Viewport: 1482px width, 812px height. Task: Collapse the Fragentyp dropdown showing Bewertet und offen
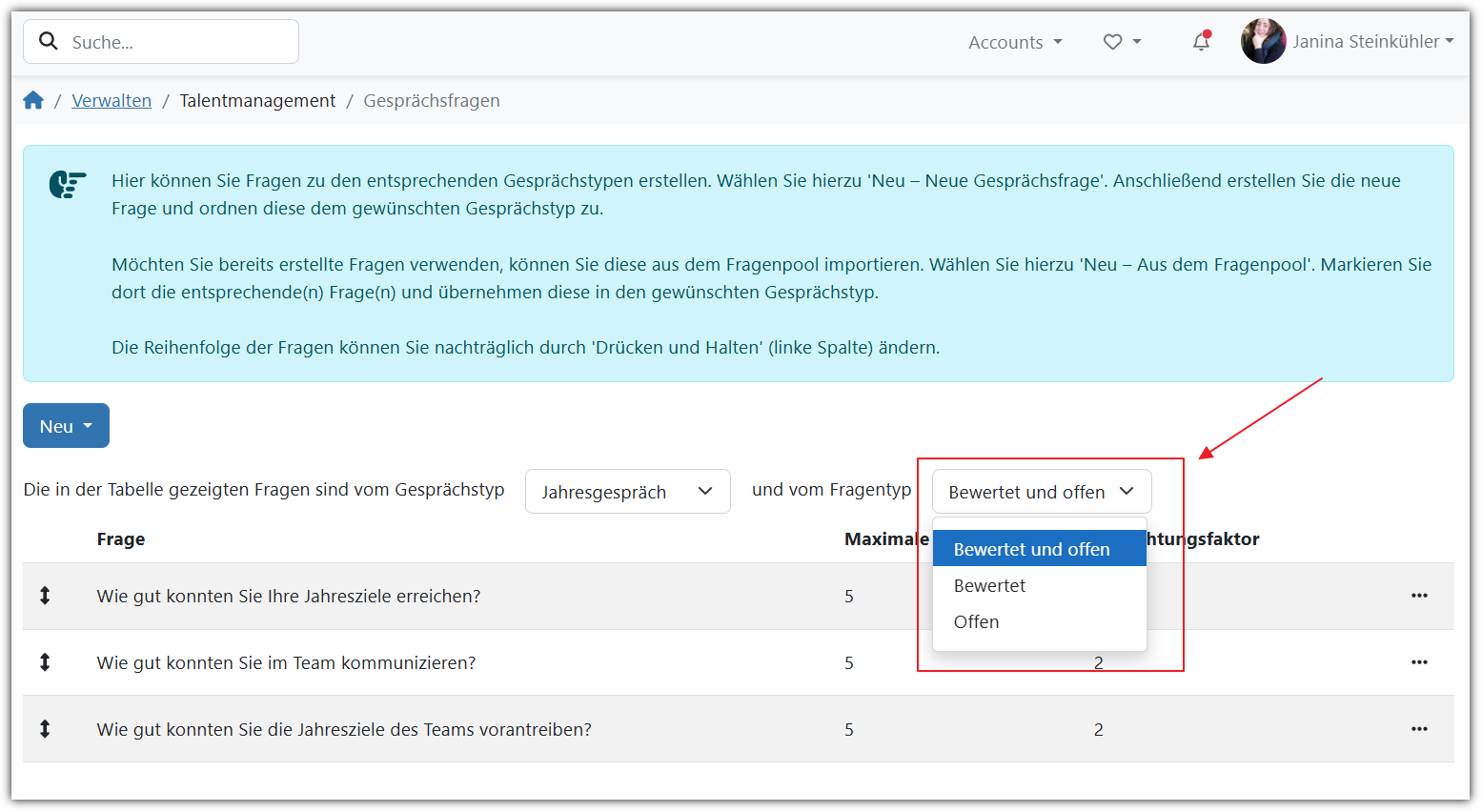point(1041,492)
